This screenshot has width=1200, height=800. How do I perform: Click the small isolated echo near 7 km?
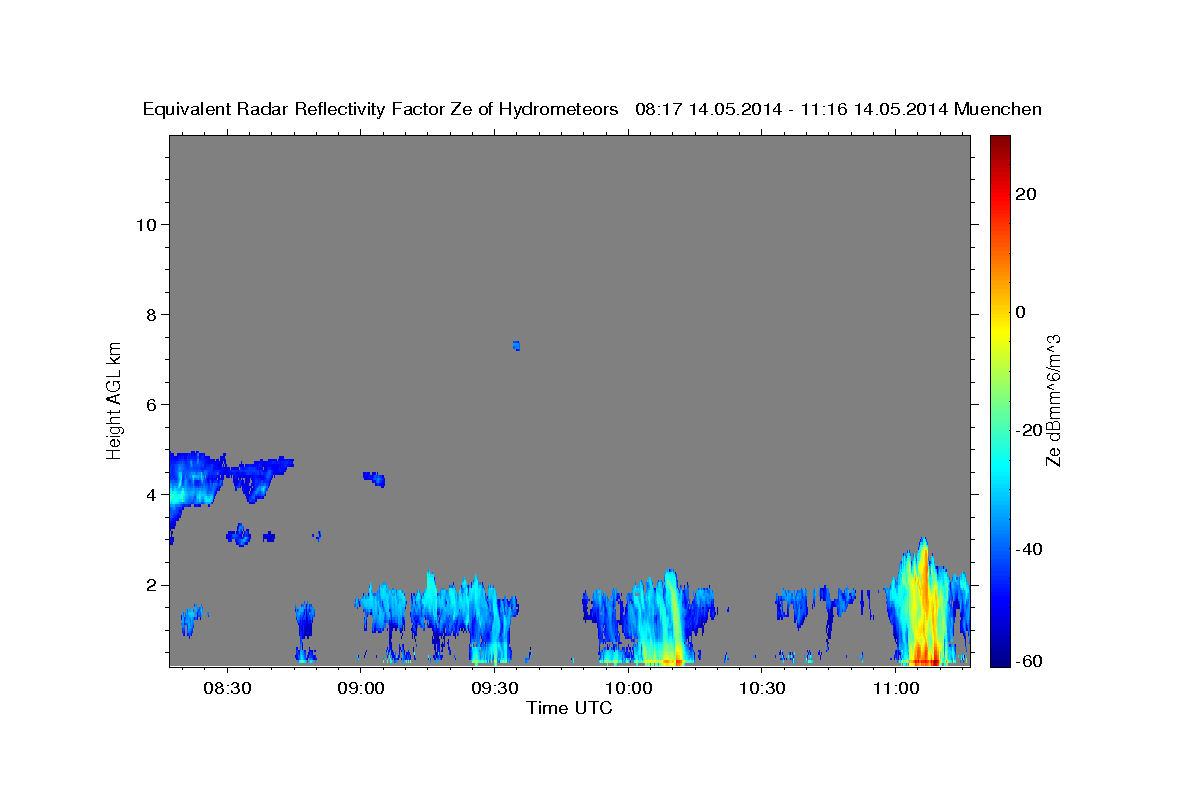pos(516,345)
